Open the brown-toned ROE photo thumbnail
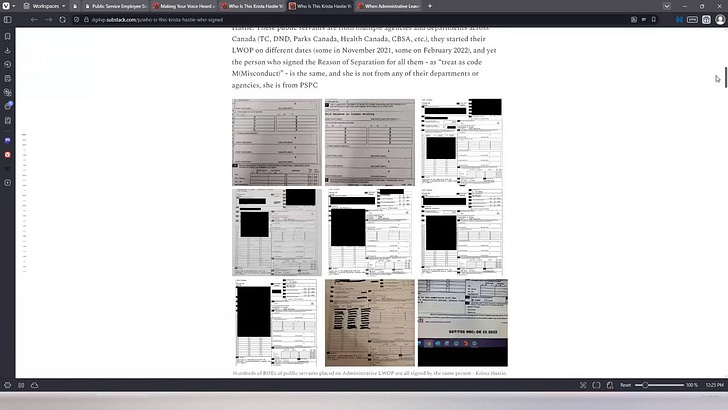728x410 pixels. pos(370,323)
